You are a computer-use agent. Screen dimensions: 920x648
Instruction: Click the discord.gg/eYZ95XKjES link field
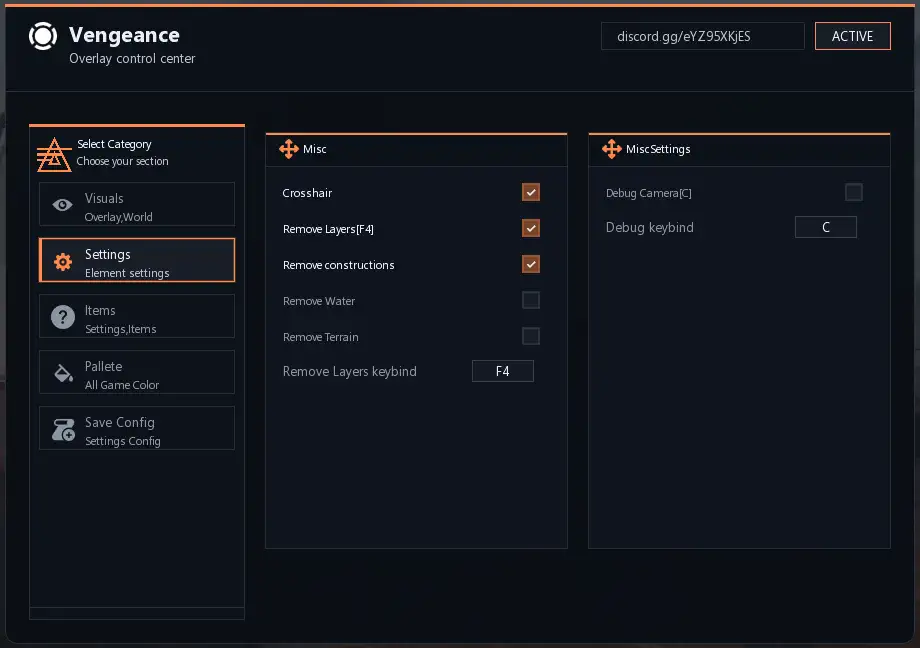pos(702,36)
